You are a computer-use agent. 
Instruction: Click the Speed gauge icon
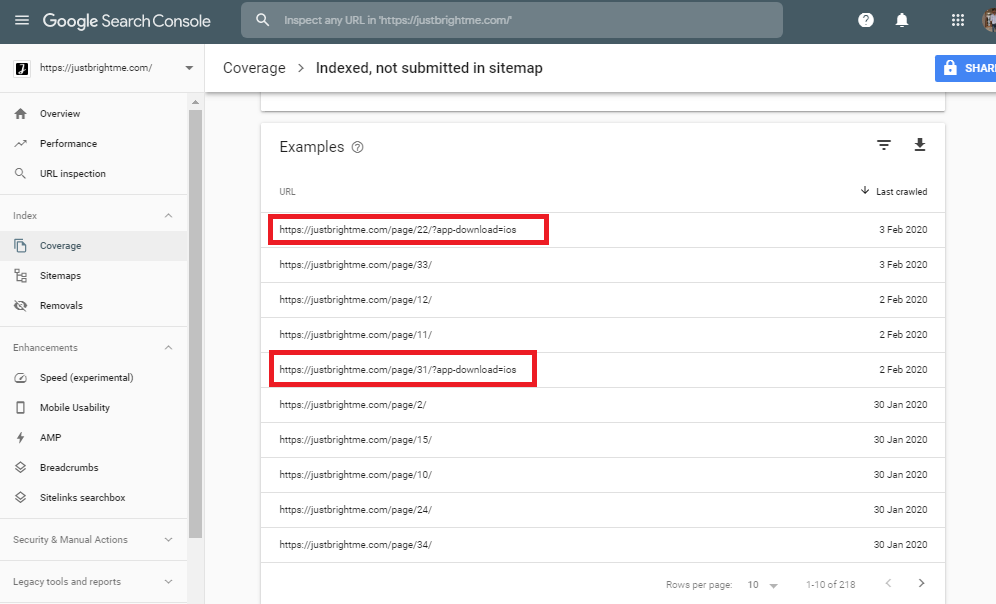tap(20, 378)
